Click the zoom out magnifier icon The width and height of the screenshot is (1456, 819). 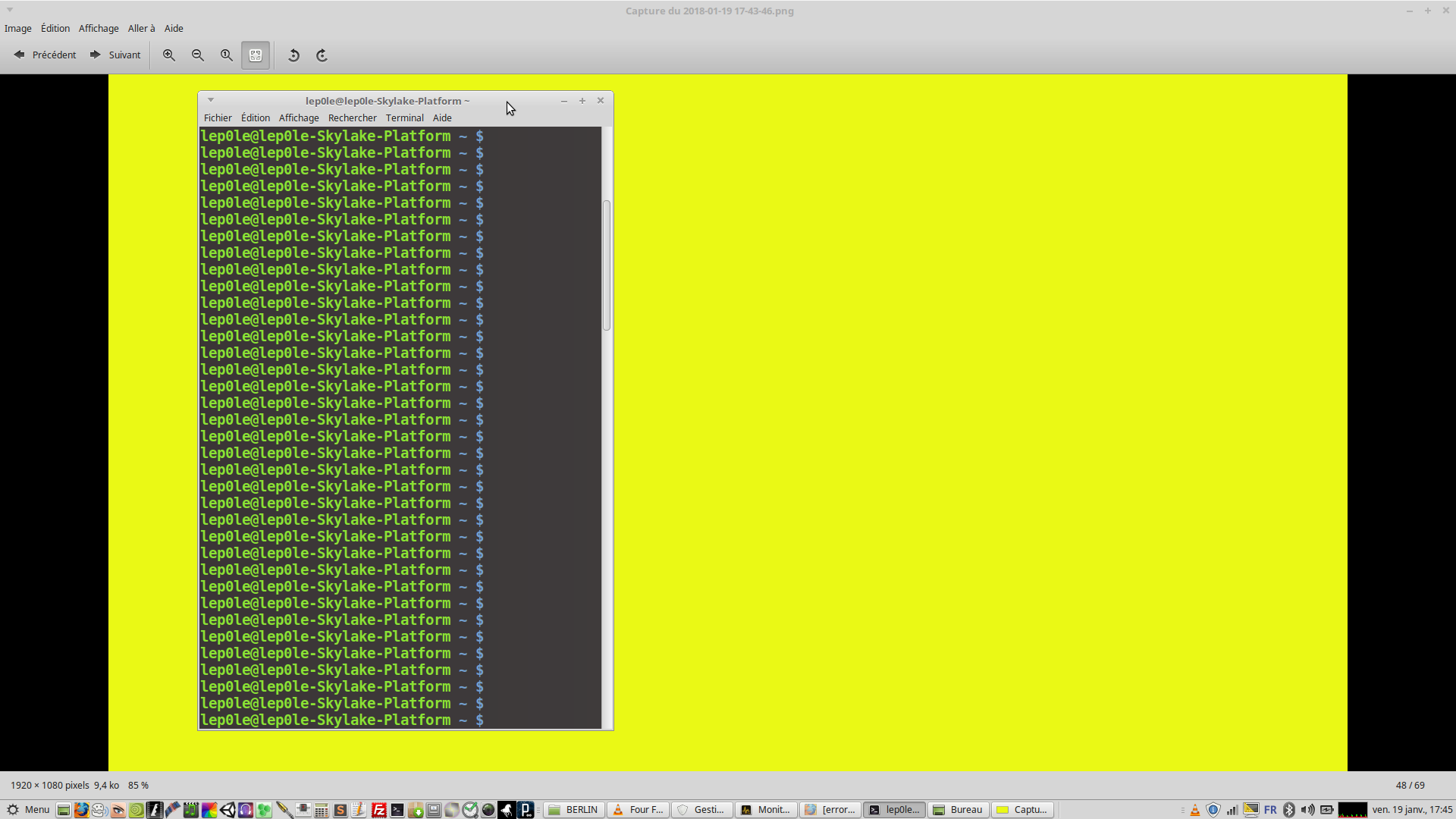coord(198,55)
